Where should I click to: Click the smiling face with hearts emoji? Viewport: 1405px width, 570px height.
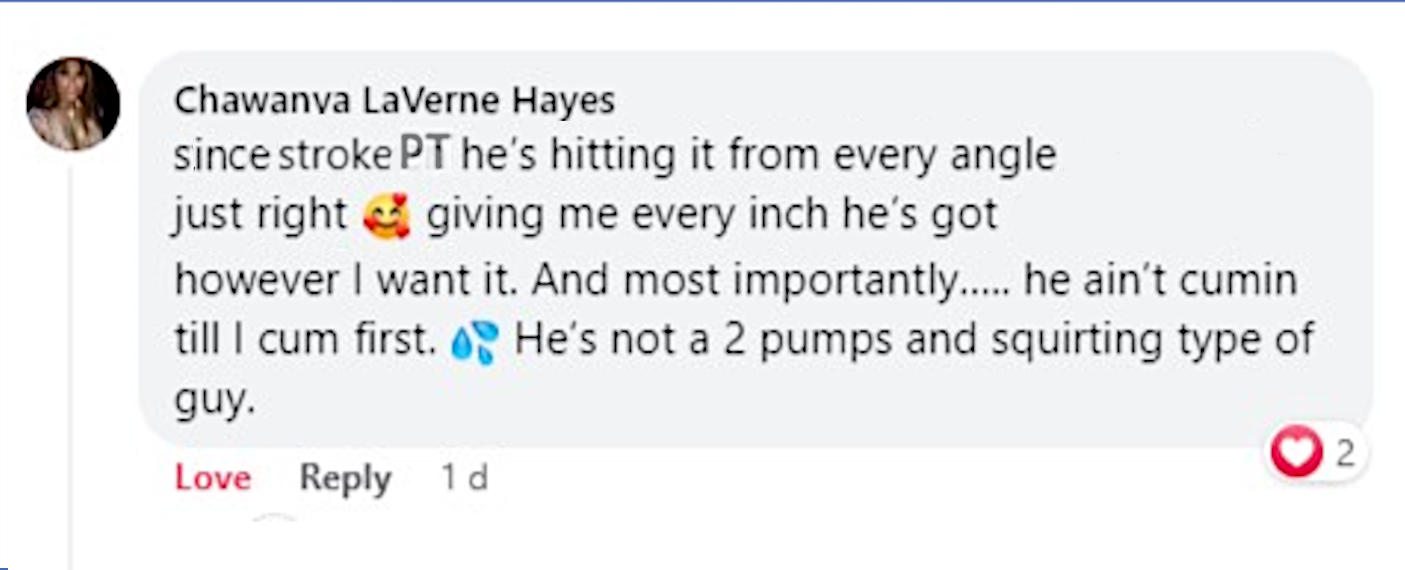tap(386, 218)
